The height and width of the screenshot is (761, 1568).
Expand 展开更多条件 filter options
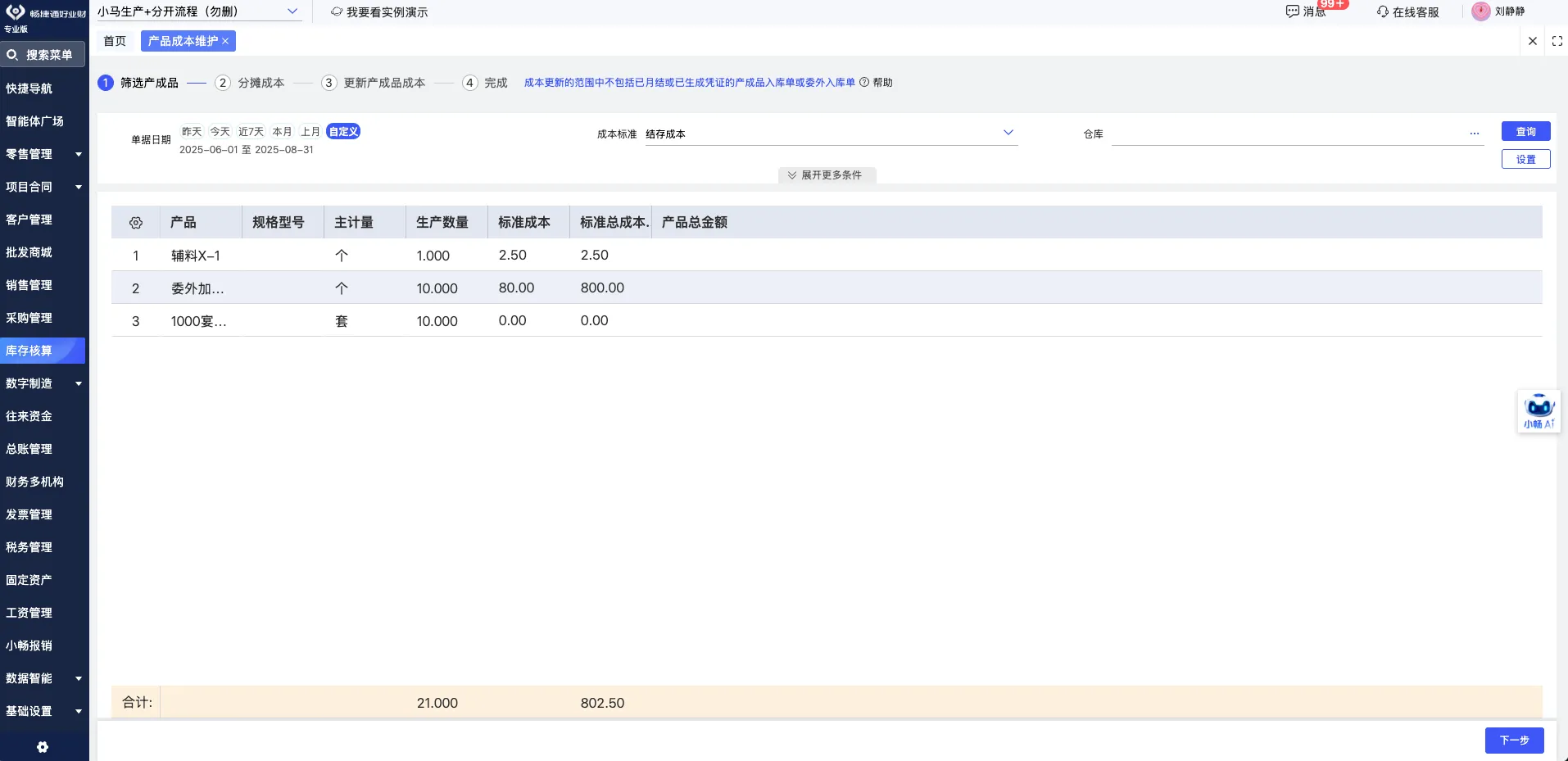(826, 175)
